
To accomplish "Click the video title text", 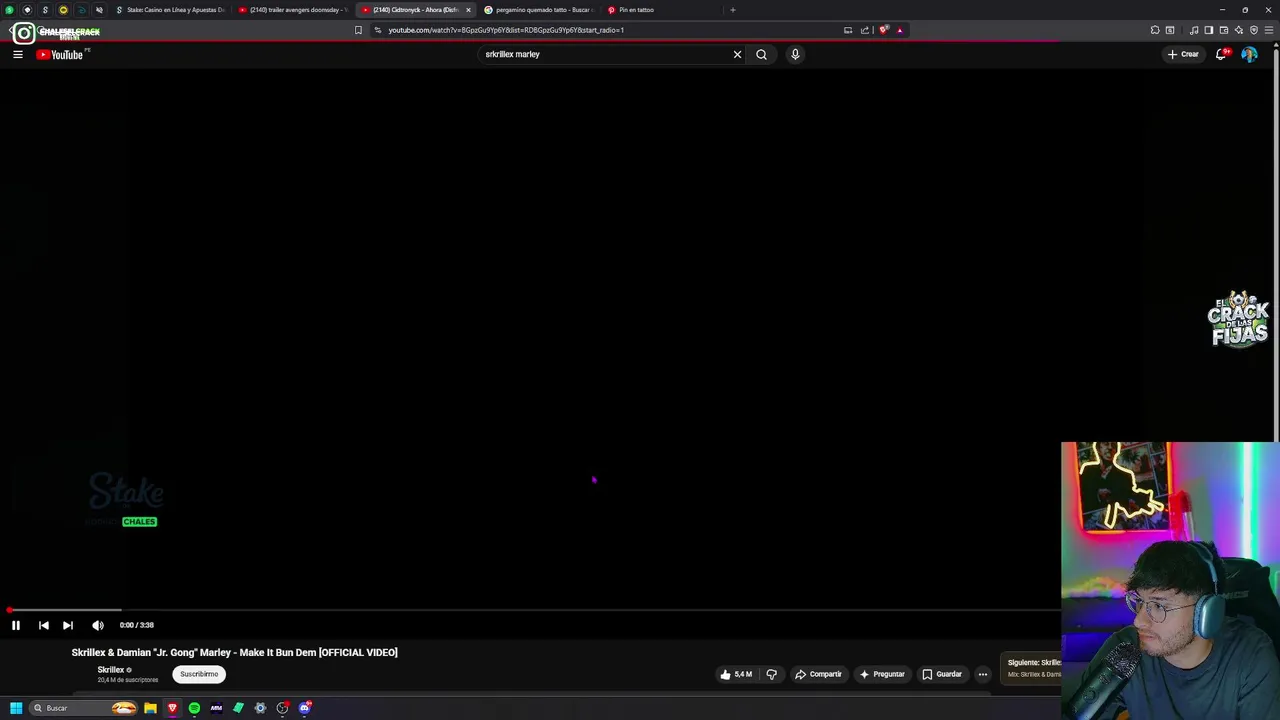I will (x=234, y=652).
